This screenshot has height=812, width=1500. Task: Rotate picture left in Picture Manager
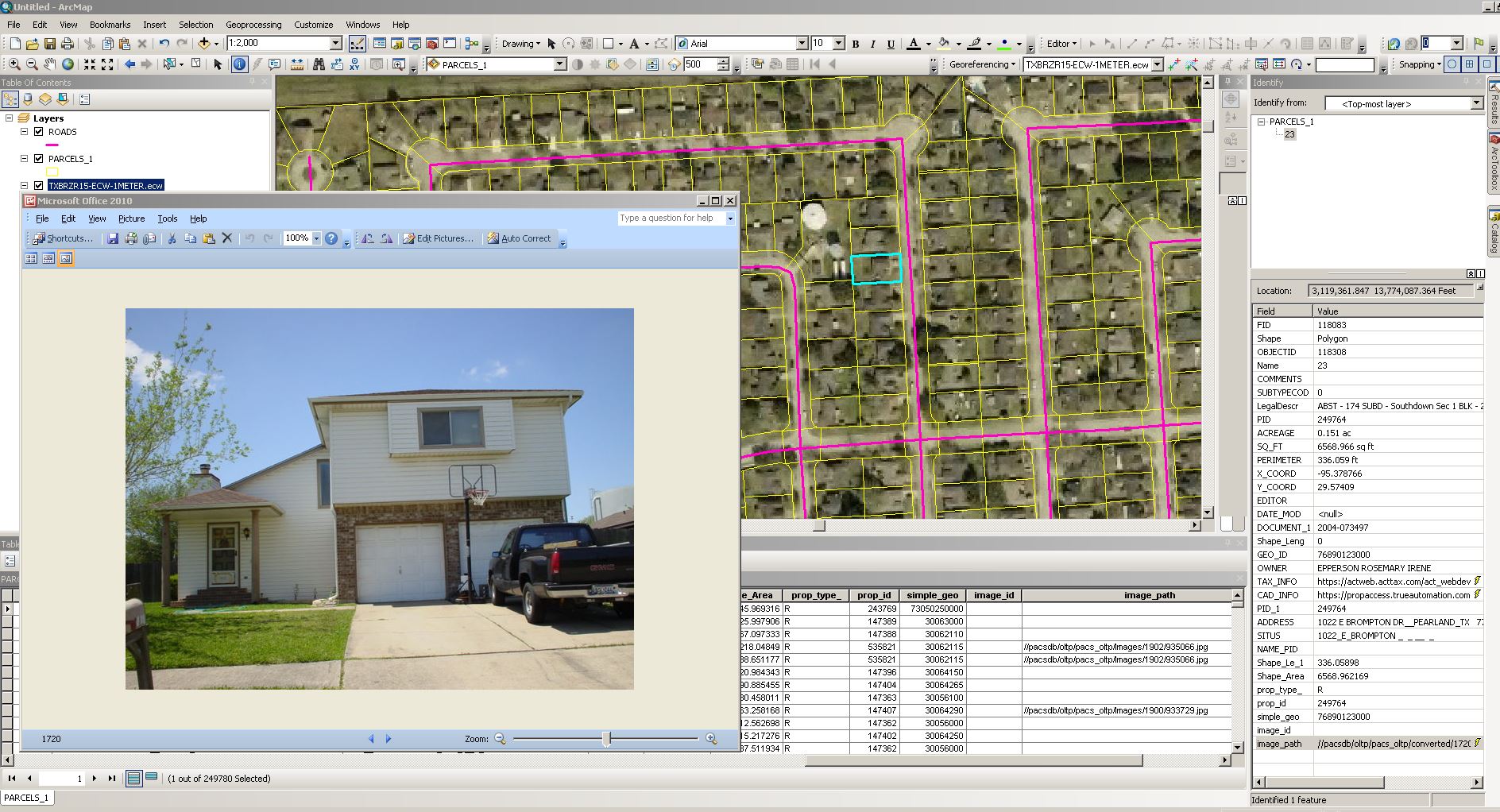tap(368, 238)
